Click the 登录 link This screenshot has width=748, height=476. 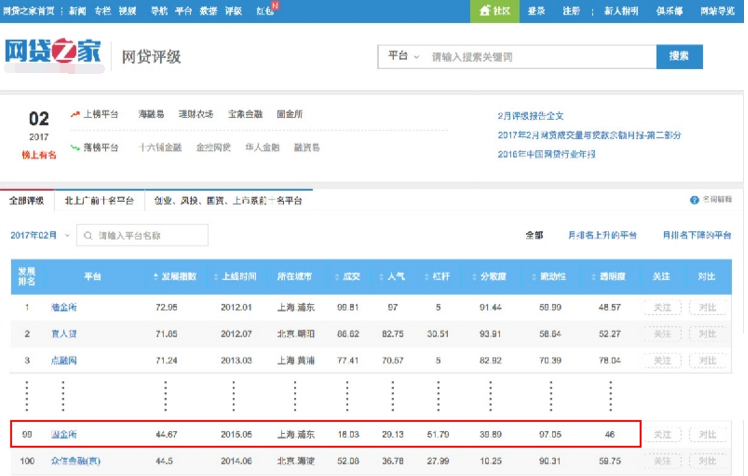(537, 10)
